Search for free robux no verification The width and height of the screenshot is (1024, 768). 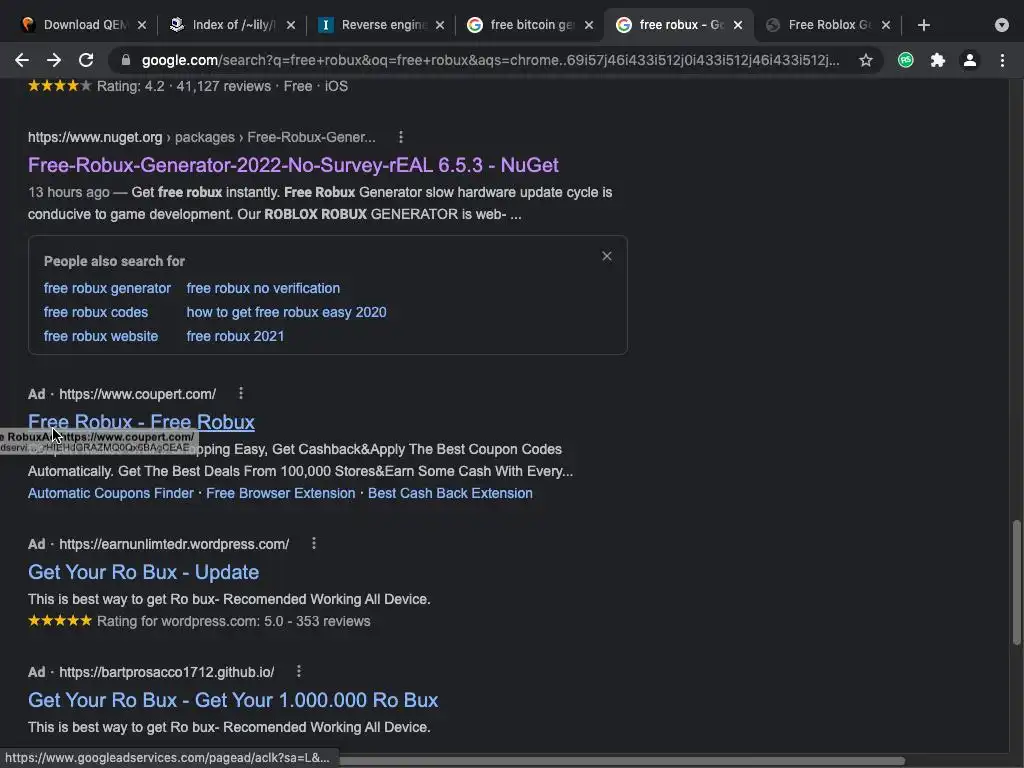click(x=263, y=288)
